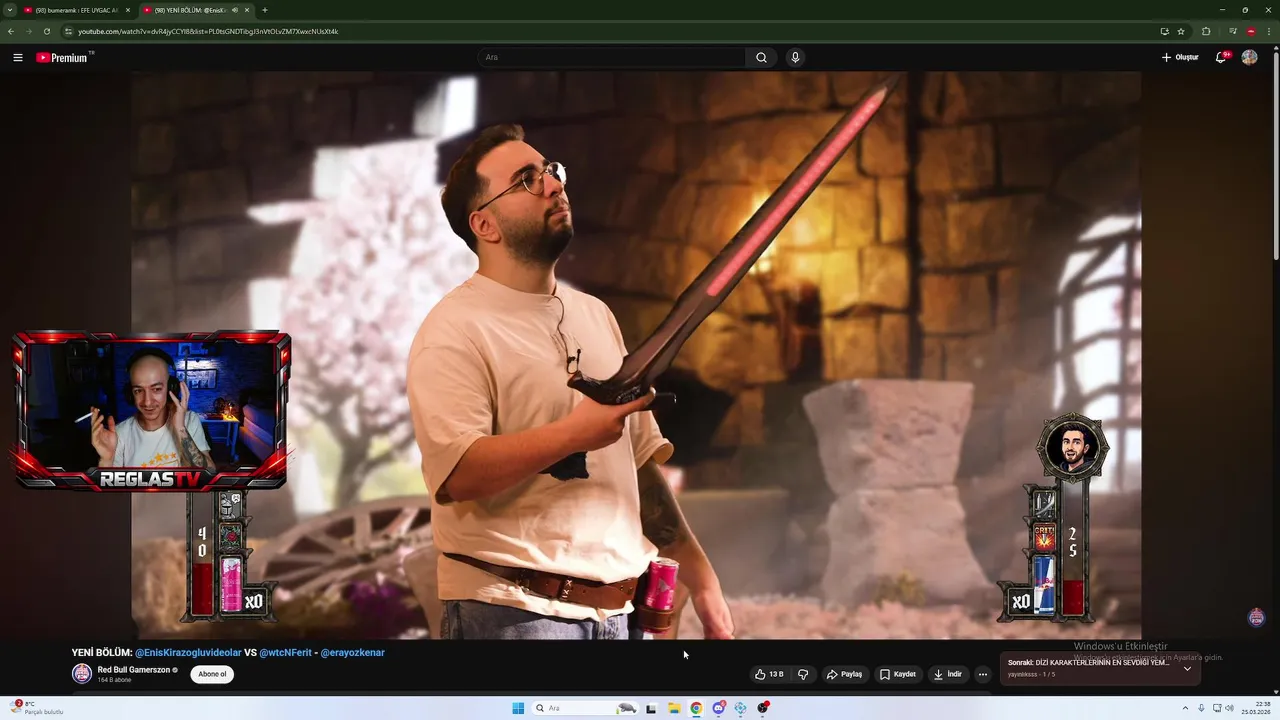
Task: Subscribe with the Abone ol button
Action: (212, 674)
